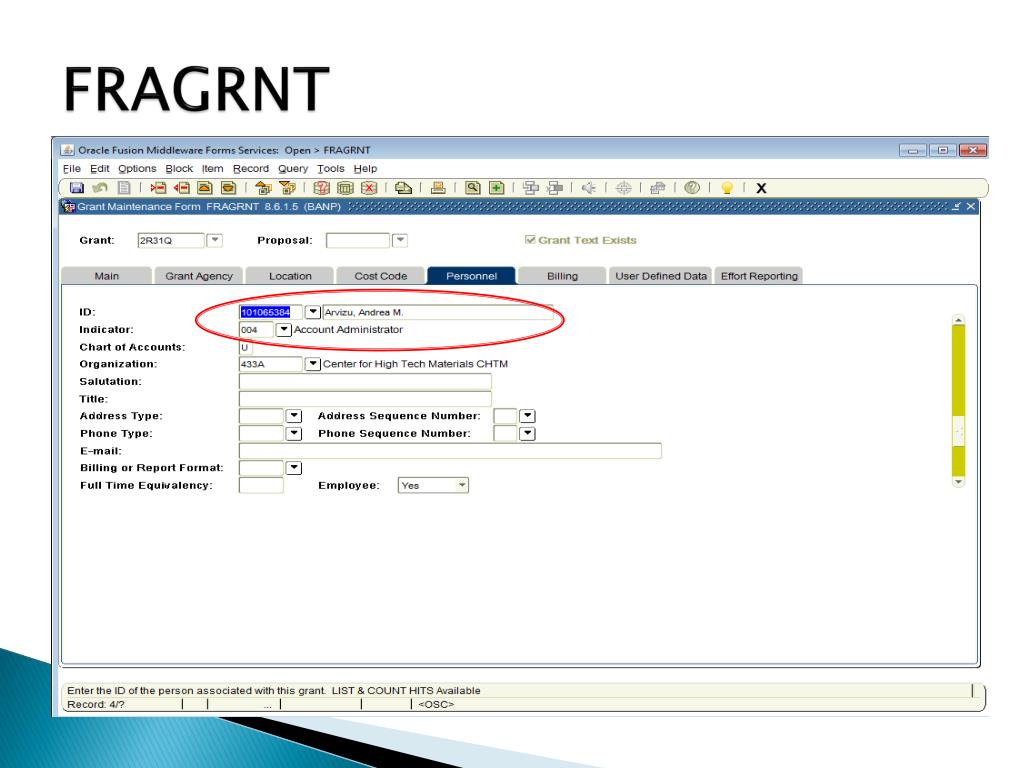
Task: Open the Grant field dropdown arrow
Action: pyautogui.click(x=215, y=240)
